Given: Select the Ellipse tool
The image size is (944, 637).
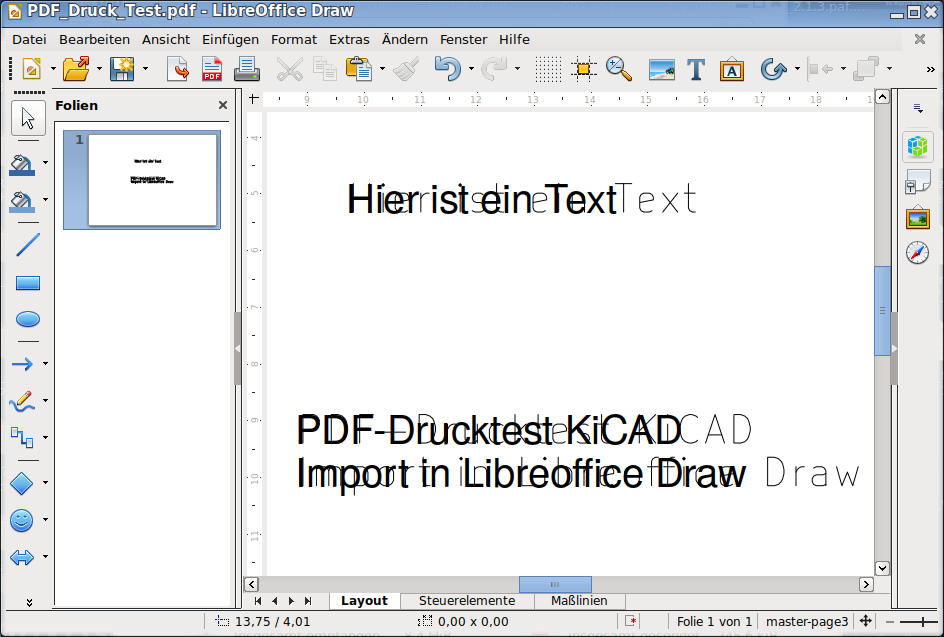Looking at the screenshot, I should point(28,319).
